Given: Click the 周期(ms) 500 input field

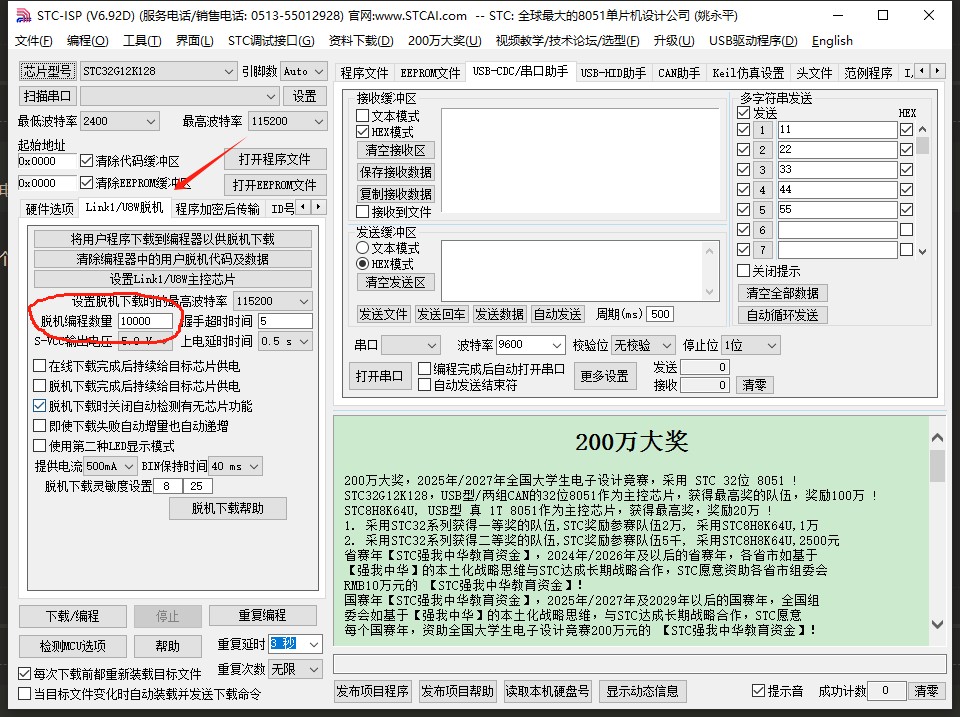Looking at the screenshot, I should tap(660, 314).
